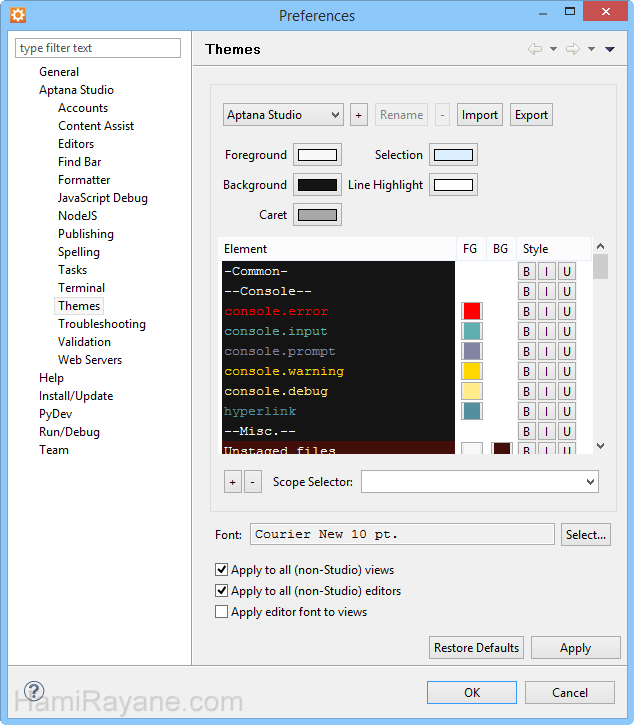This screenshot has width=634, height=725.
Task: Select Troubleshooting in the tree
Action: click(102, 324)
